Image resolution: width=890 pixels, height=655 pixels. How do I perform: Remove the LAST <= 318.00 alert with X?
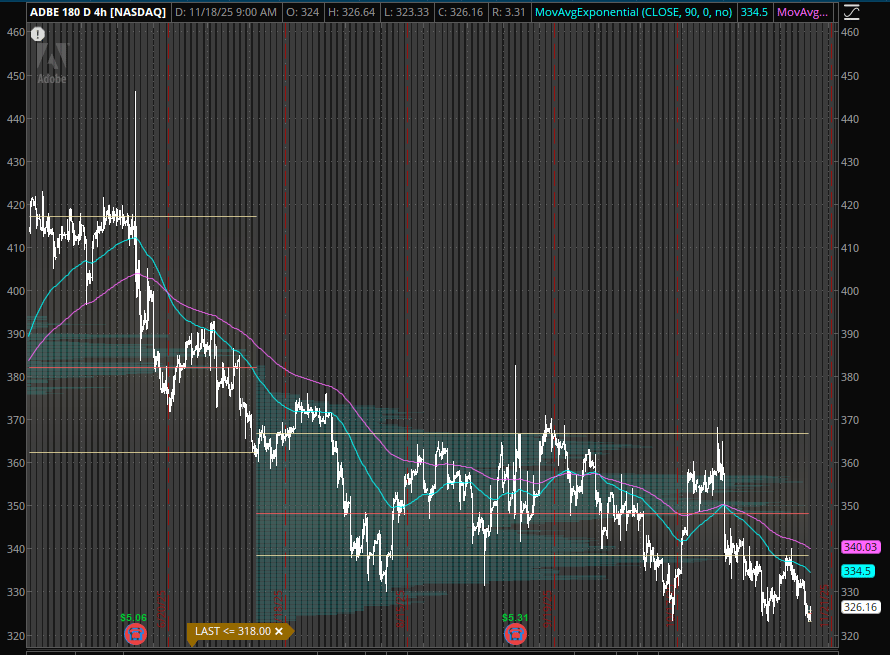[x=279, y=631]
